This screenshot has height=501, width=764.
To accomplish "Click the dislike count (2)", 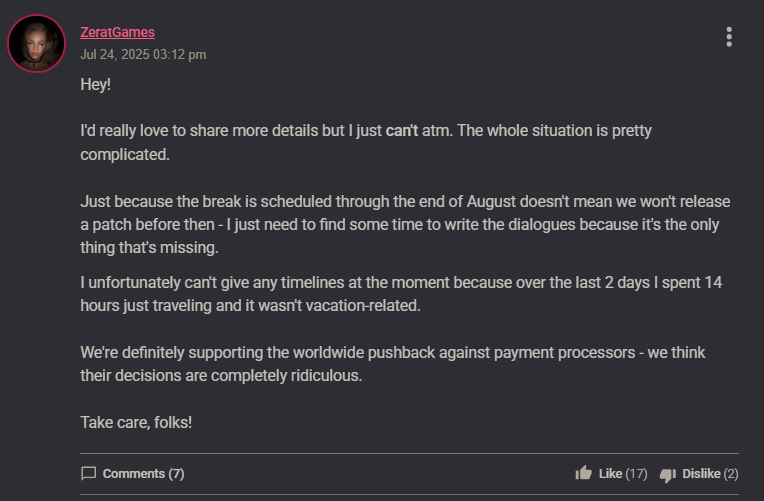I will [x=730, y=473].
